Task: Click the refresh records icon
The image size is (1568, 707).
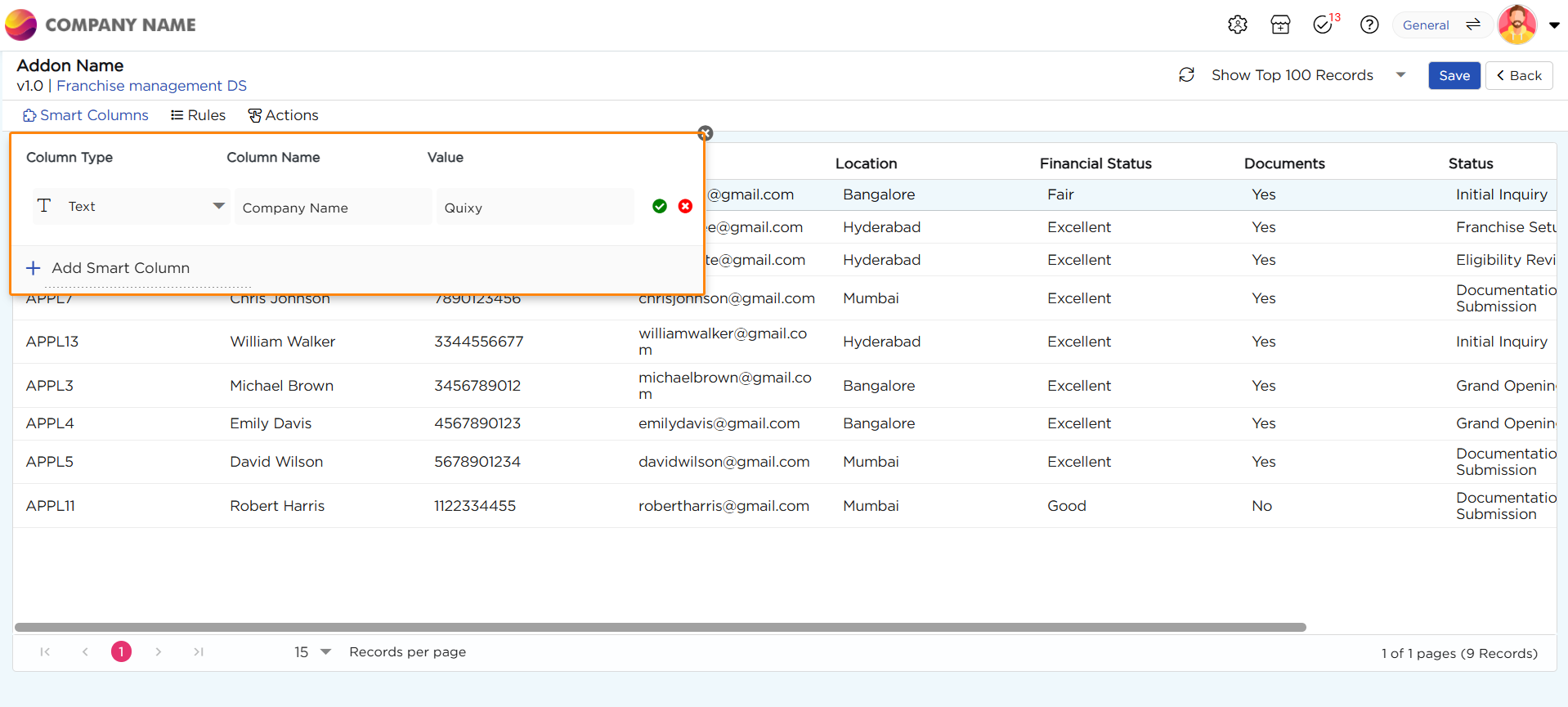Action: [1186, 75]
